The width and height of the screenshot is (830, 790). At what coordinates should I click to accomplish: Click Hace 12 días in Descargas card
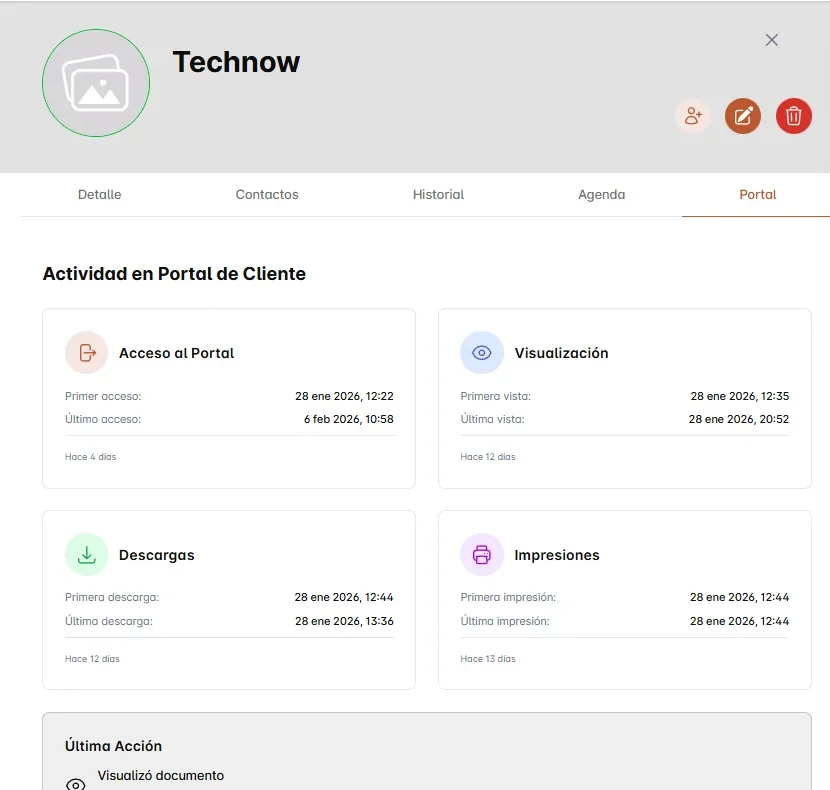point(92,659)
